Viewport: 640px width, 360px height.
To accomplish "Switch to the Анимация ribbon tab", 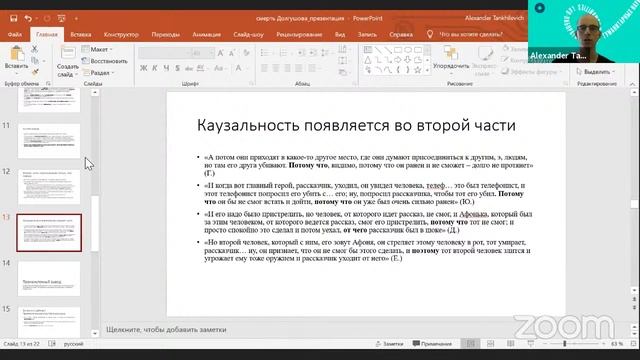I will coord(207,34).
